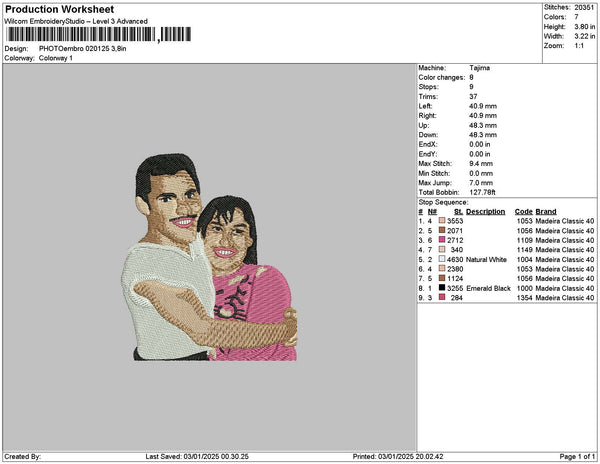
Task: Select thread code 1149
Action: pos(524,250)
